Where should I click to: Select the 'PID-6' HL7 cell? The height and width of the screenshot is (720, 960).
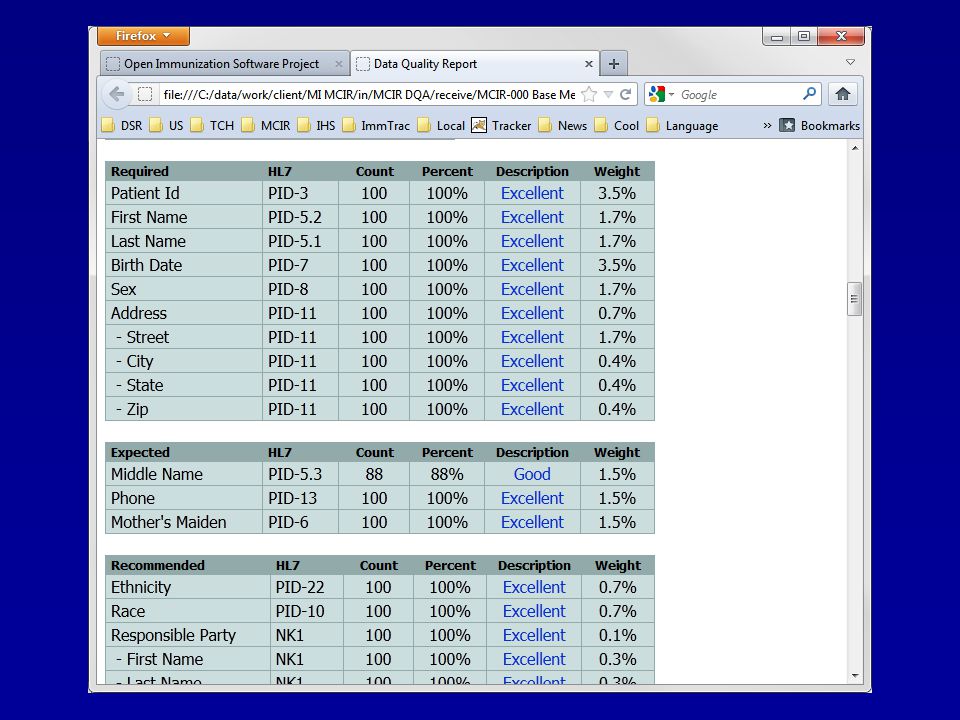coord(300,522)
